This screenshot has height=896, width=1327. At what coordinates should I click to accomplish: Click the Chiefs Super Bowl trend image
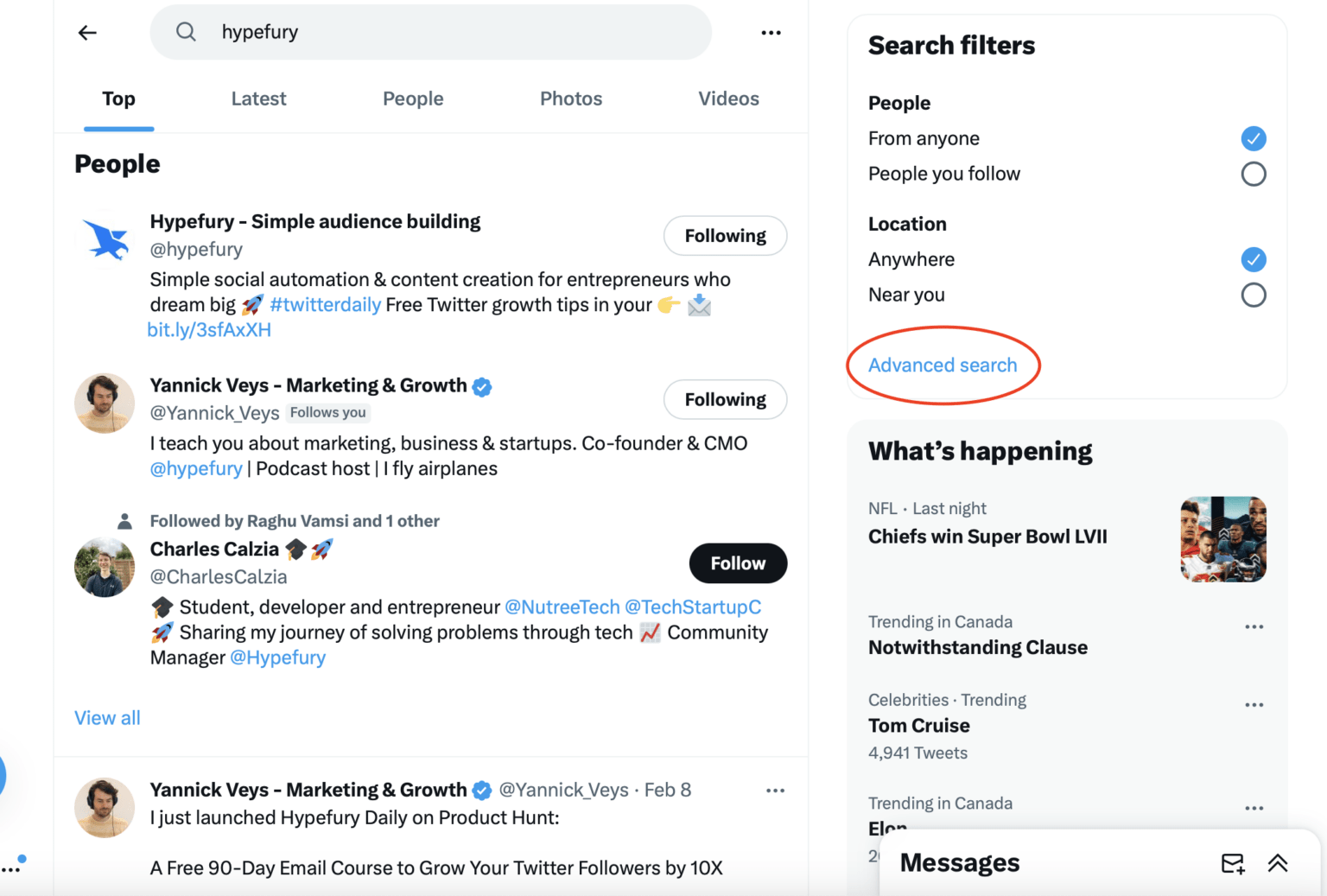(x=1222, y=538)
